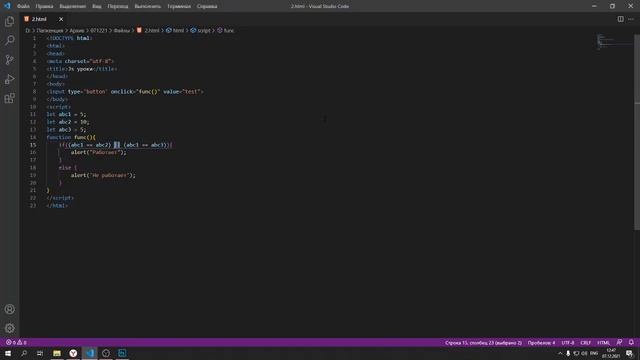Open Windows action center notifications
640x360 pixels.
[629, 353]
